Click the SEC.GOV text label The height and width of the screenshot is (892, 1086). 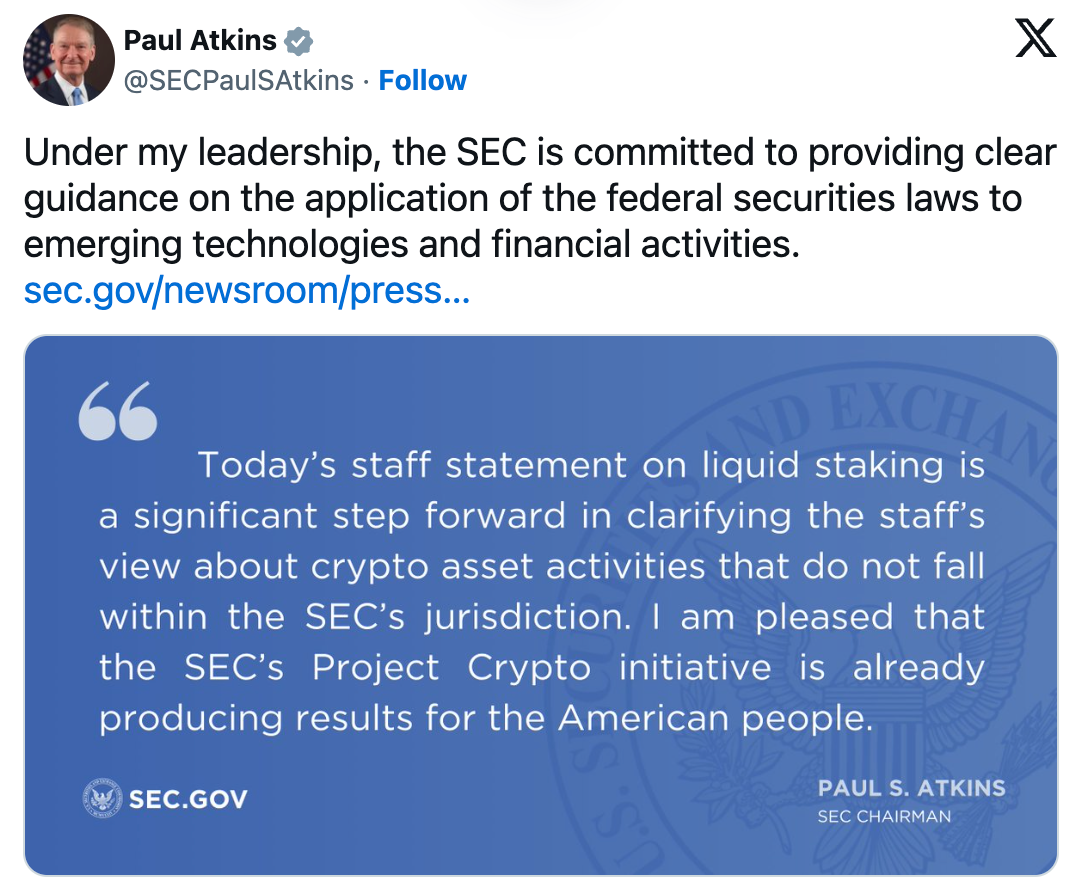pos(188,799)
